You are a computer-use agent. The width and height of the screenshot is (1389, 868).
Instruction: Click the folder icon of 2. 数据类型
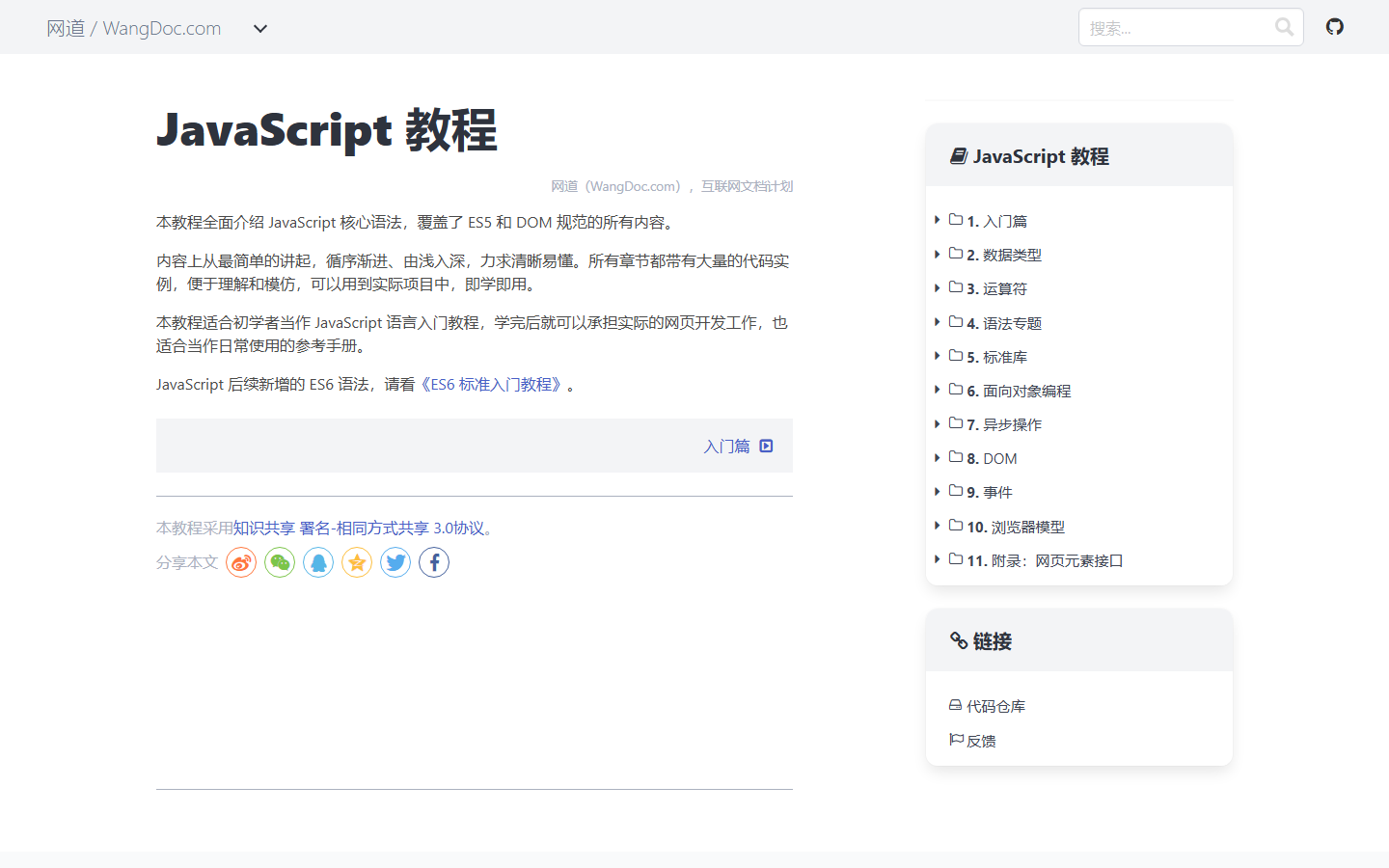(x=956, y=254)
